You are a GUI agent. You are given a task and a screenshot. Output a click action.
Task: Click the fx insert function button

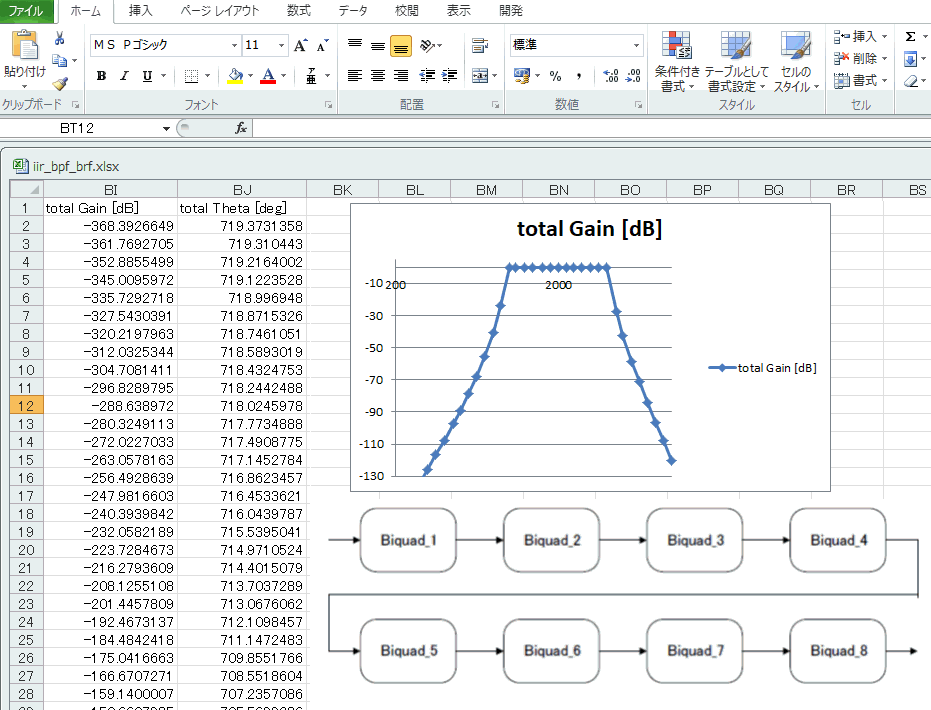(241, 128)
